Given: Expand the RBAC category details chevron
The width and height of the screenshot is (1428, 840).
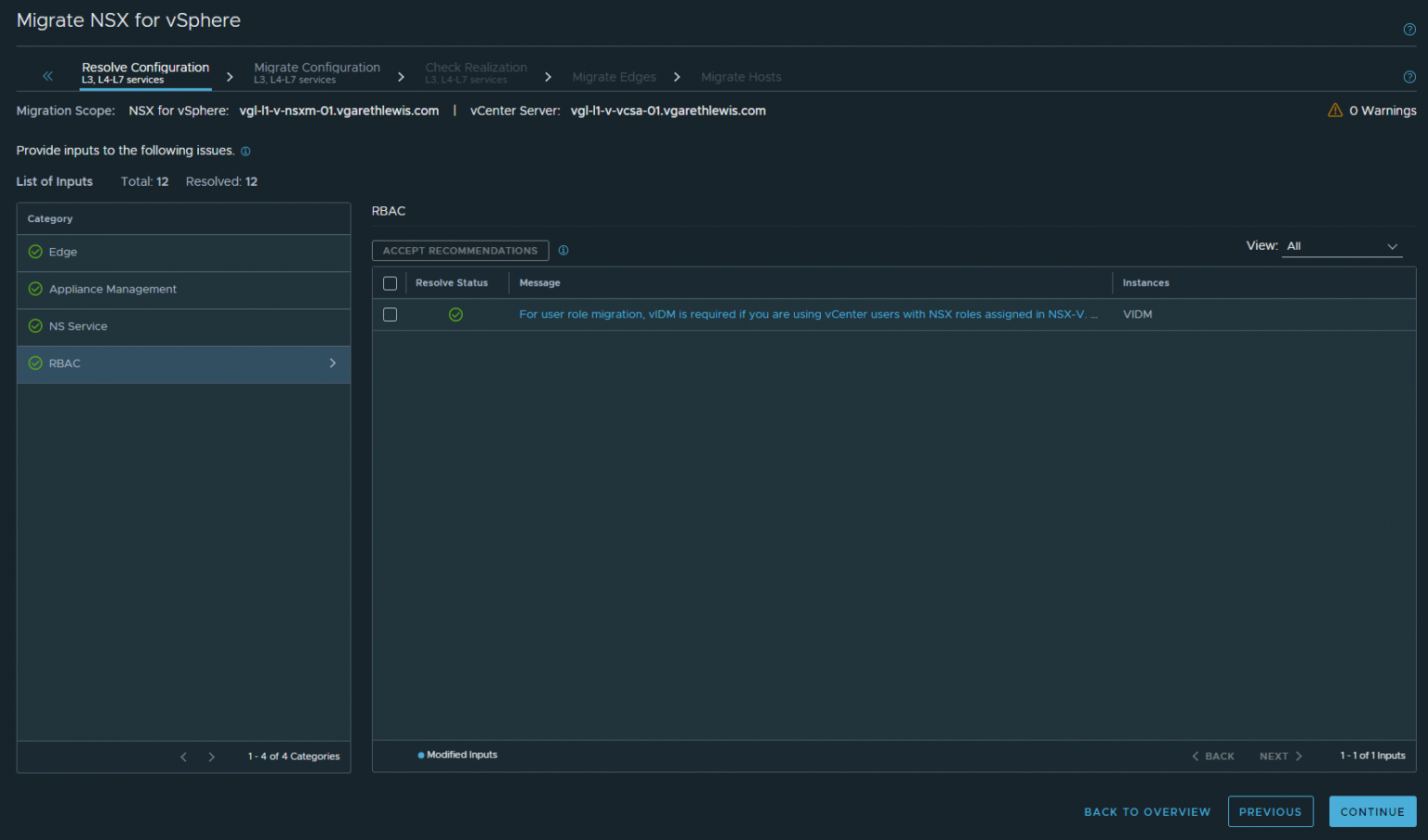Looking at the screenshot, I should coord(332,363).
